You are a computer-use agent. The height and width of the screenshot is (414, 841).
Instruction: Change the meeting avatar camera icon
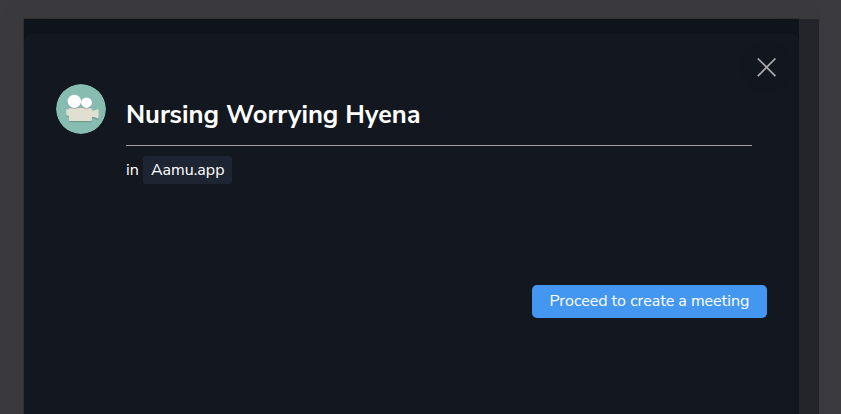[81, 109]
